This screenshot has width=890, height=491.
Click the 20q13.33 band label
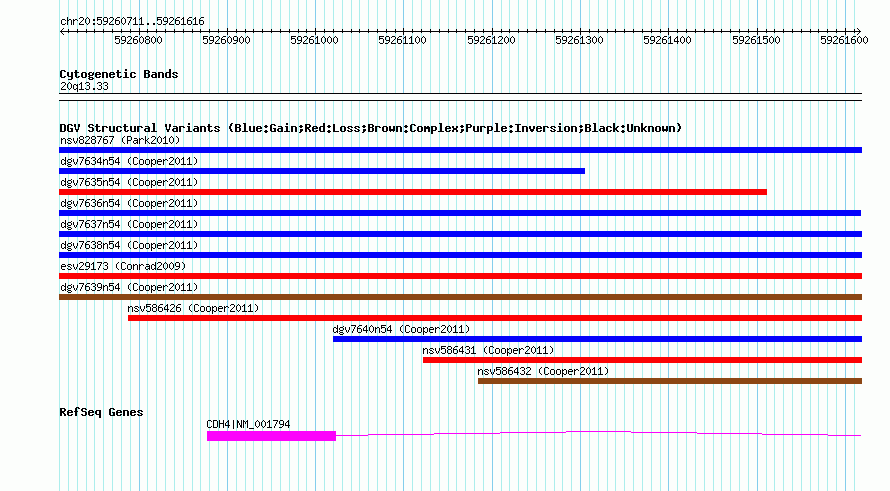point(84,86)
